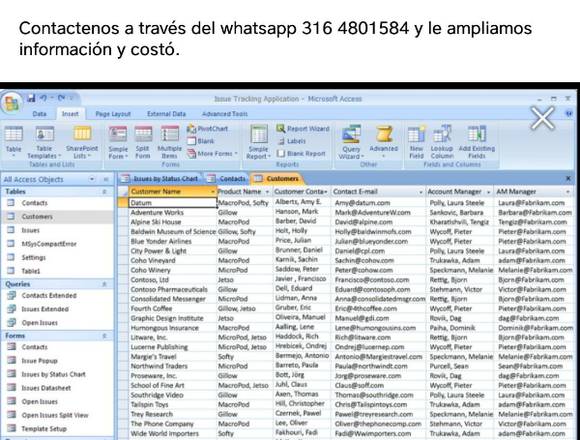Screen dimensions: 580x440
Task: Collapse the navigation pane with chevron button
Action: pyautogui.click(x=106, y=179)
